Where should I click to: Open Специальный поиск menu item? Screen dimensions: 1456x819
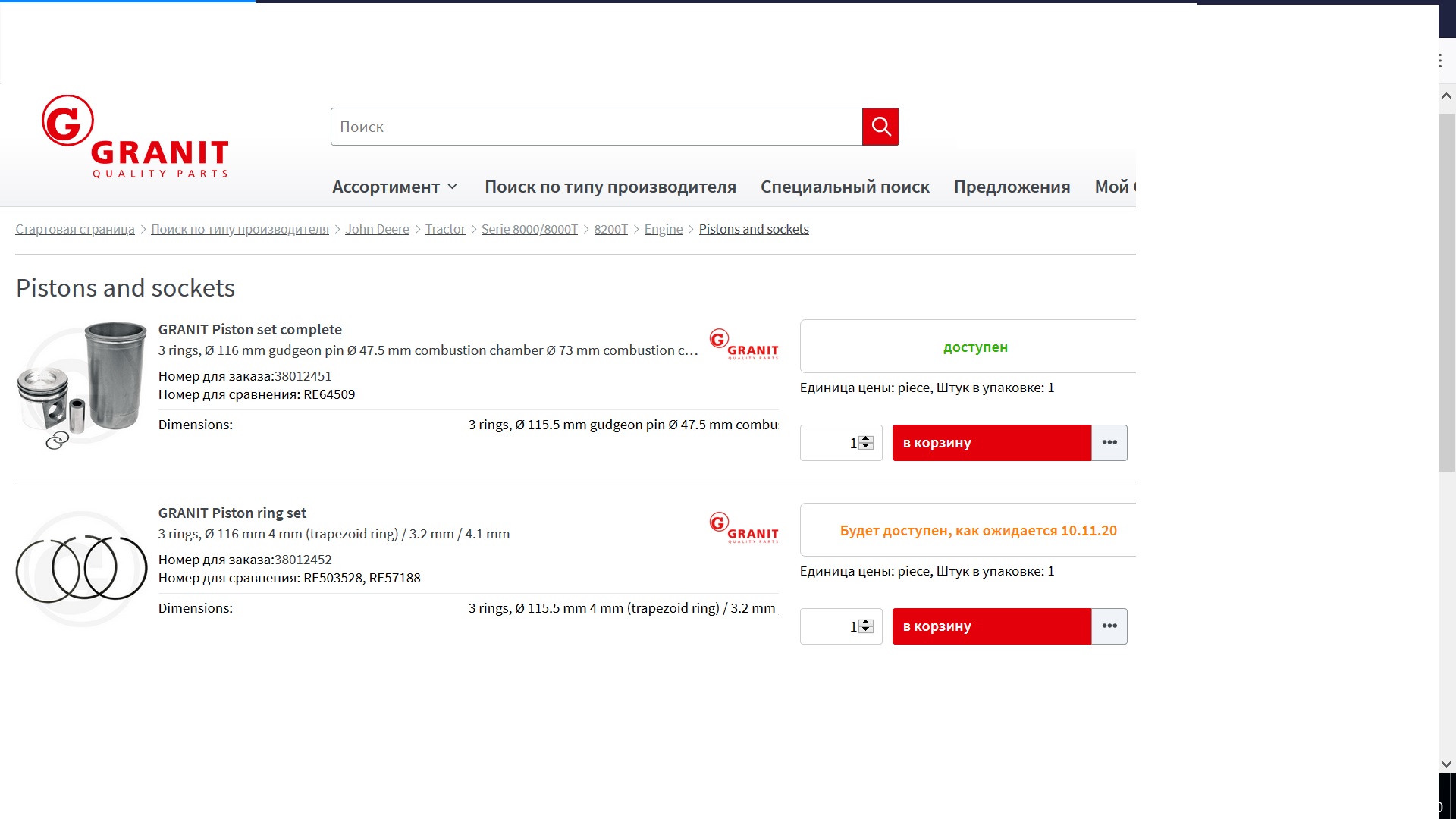click(x=845, y=187)
